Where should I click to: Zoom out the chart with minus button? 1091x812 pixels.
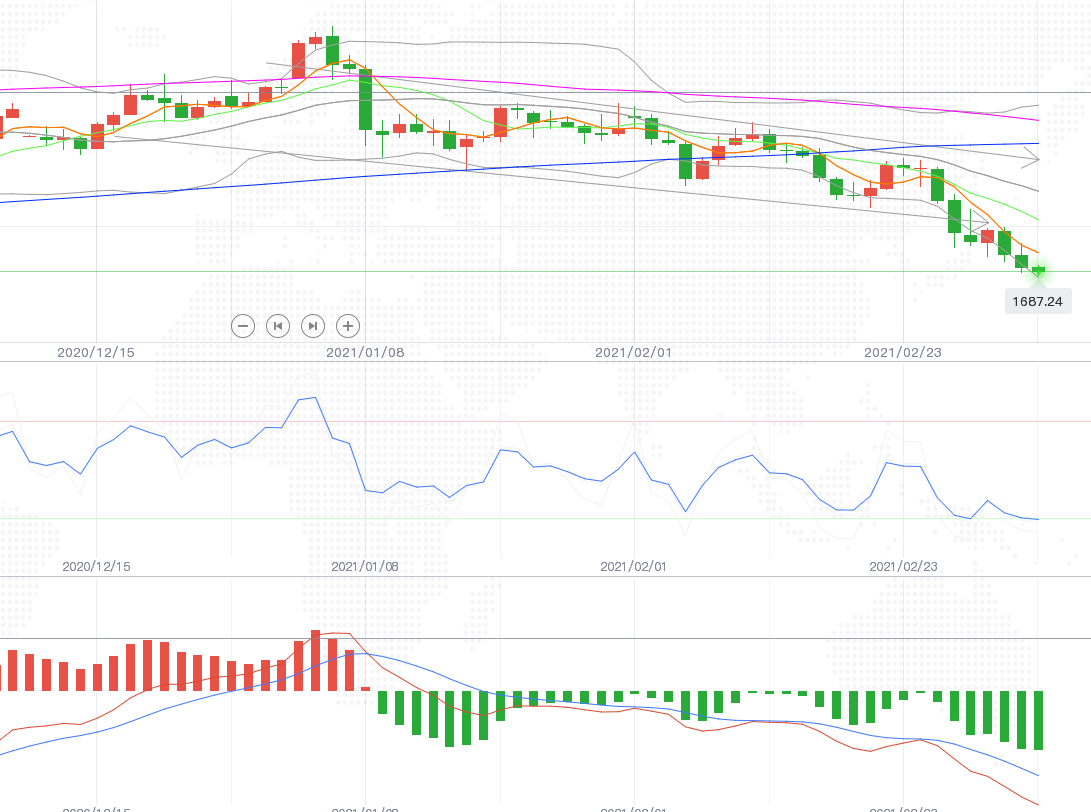pyautogui.click(x=243, y=326)
